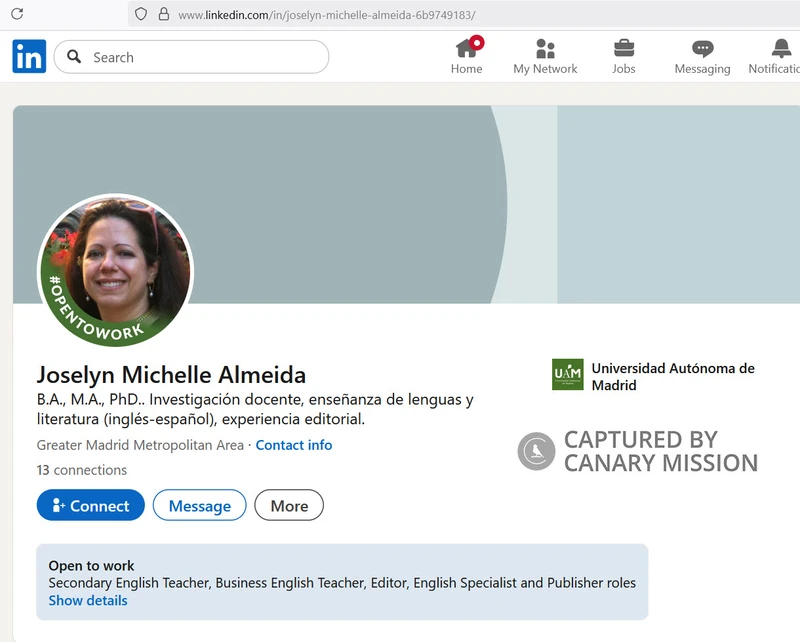Click the magnifying glass in search box
The width and height of the screenshot is (800, 642).
tap(74, 57)
